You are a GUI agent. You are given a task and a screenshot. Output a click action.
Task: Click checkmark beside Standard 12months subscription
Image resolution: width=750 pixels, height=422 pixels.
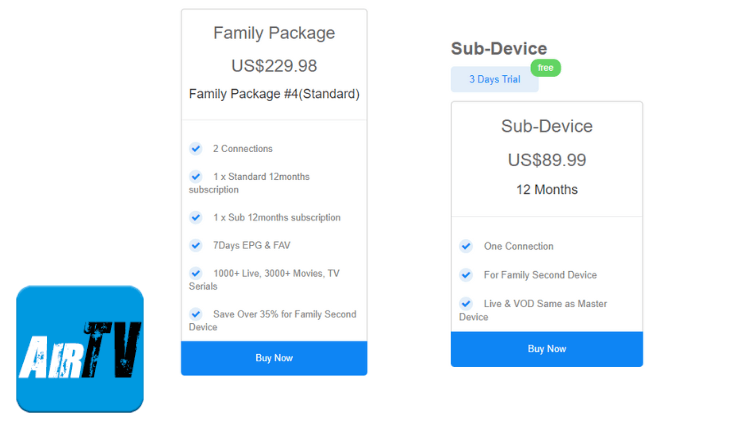196,176
